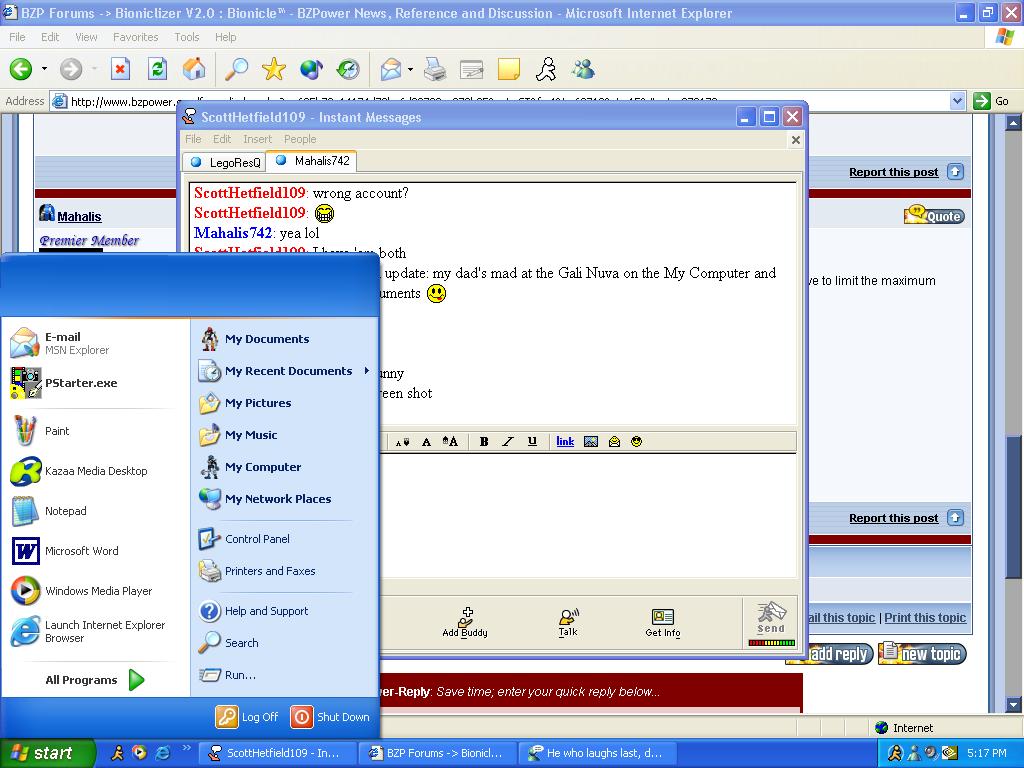
Task: Click Shut Down button
Action: (330, 716)
